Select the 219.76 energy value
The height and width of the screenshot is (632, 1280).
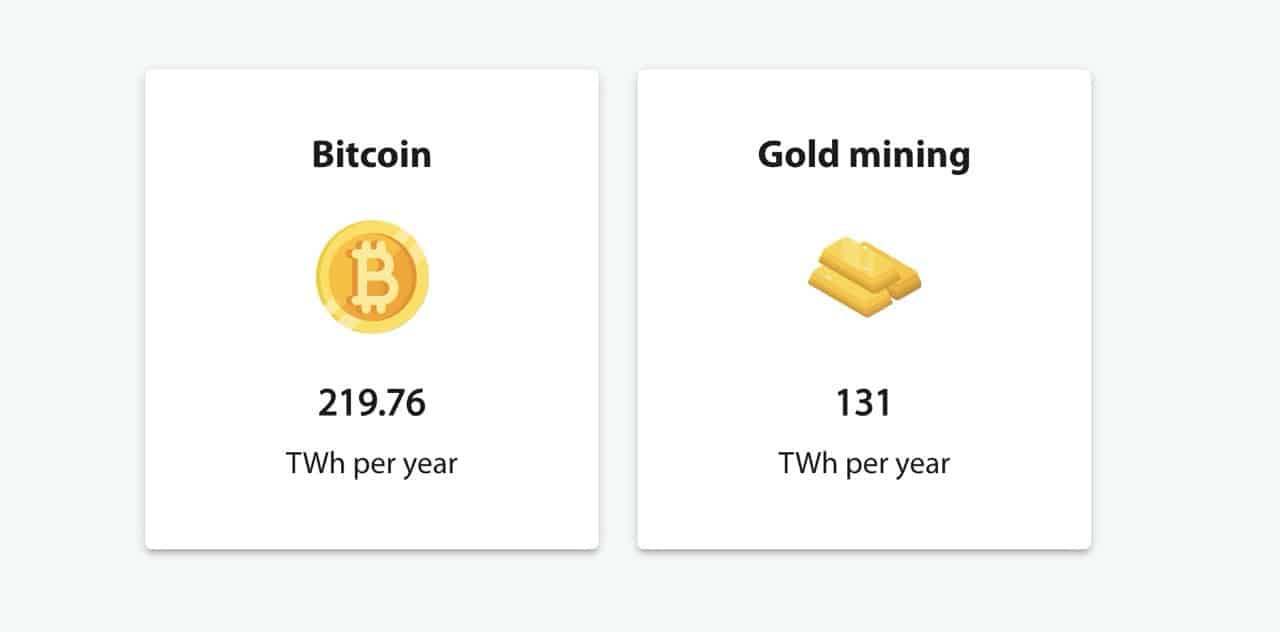pos(372,403)
